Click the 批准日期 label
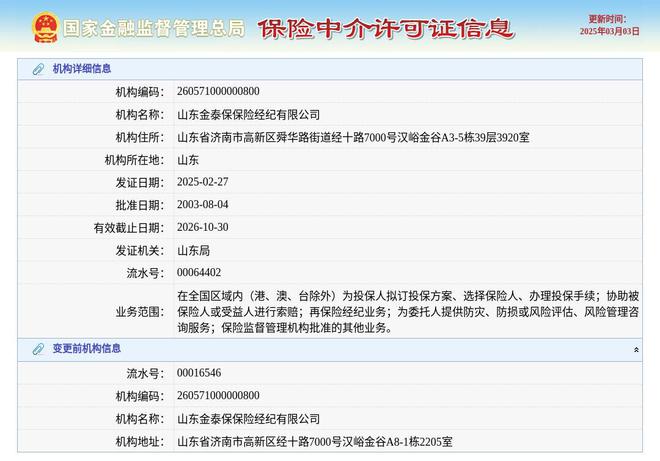The height and width of the screenshot is (461, 660). 140,205
